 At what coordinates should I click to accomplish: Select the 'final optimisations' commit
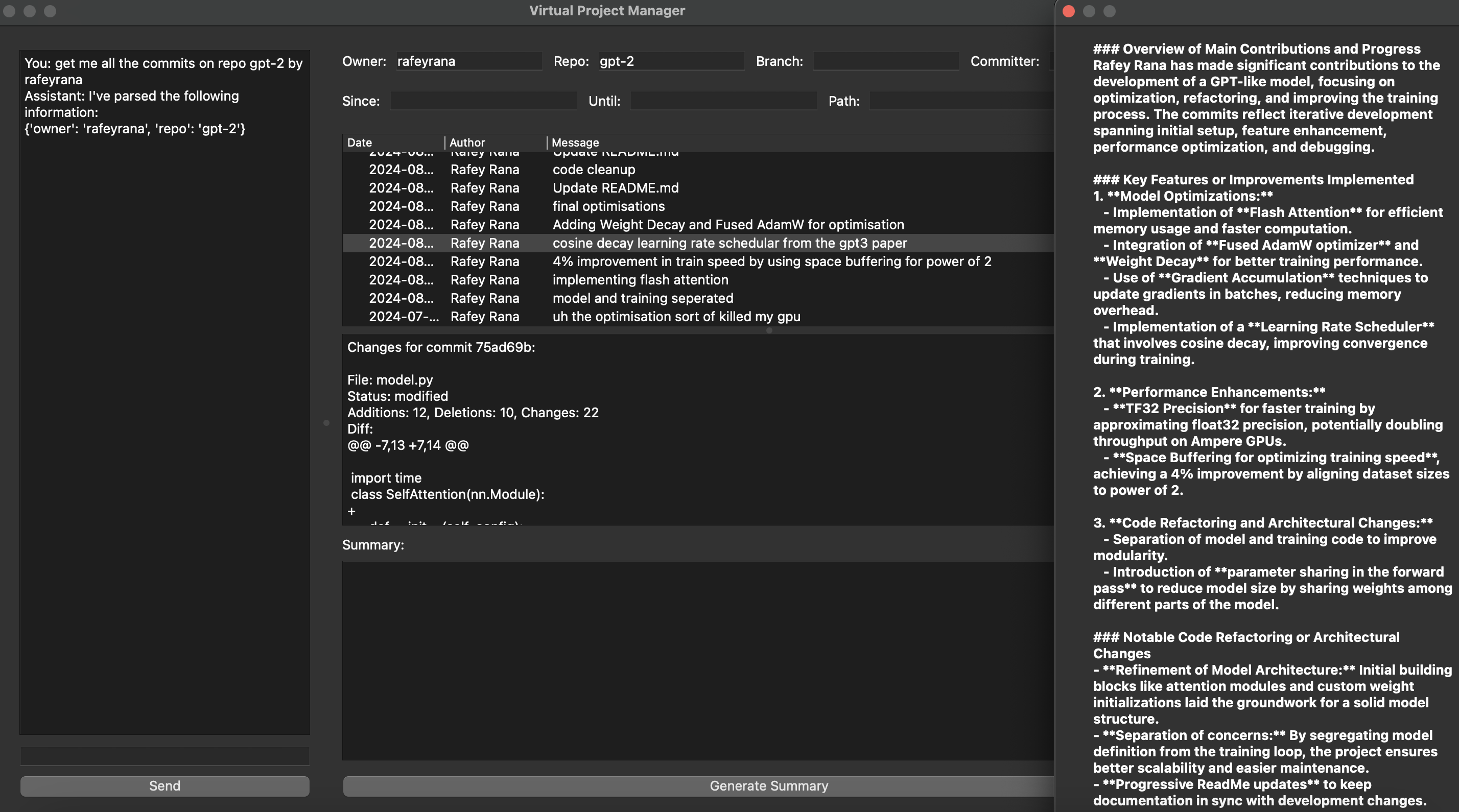[x=608, y=206]
